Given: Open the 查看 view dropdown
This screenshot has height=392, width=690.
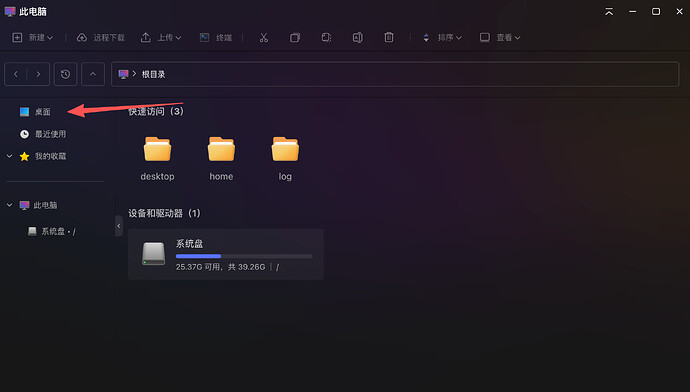Looking at the screenshot, I should tap(500, 38).
